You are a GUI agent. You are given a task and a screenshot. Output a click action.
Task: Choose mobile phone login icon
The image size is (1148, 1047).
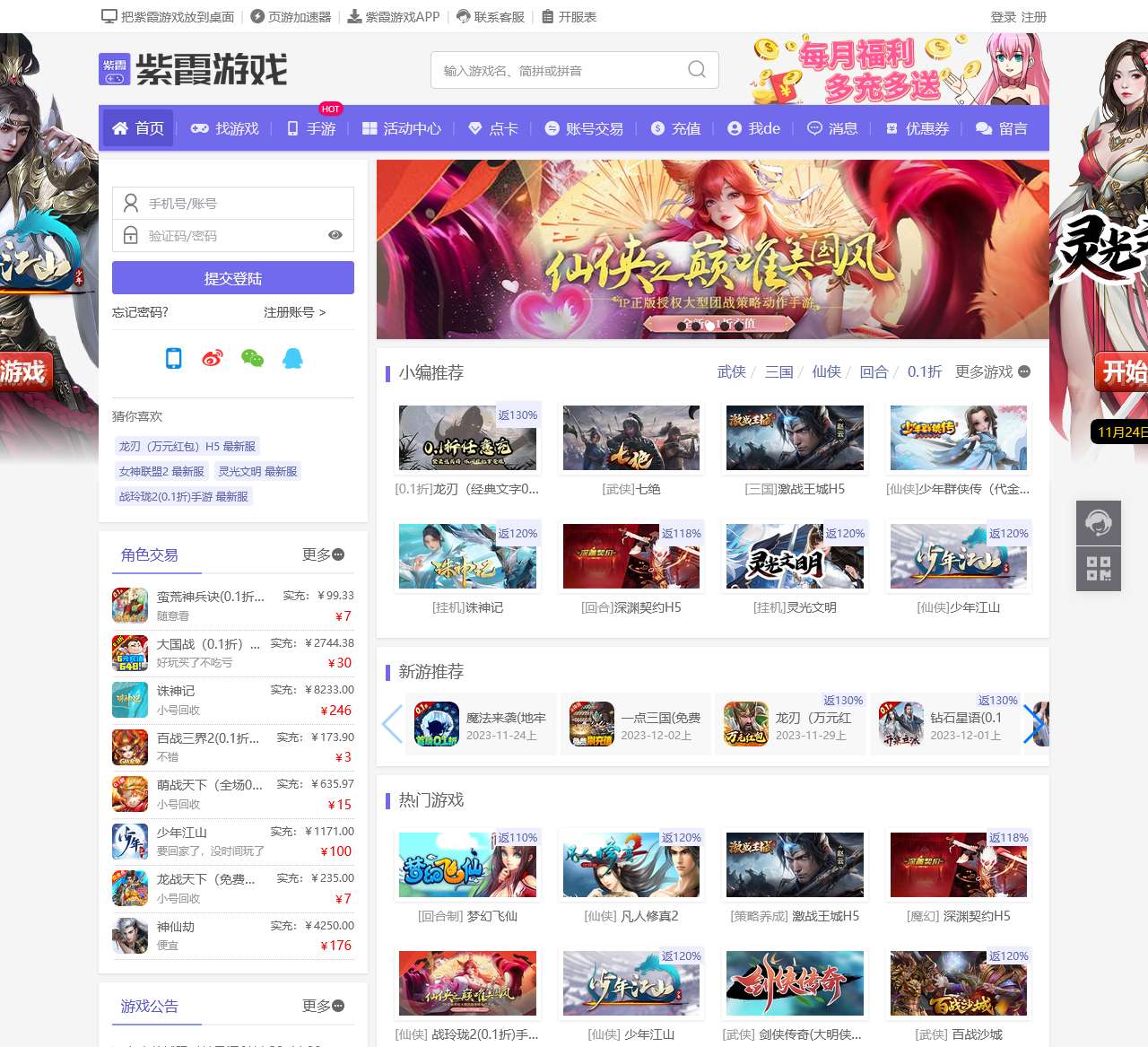click(x=174, y=358)
